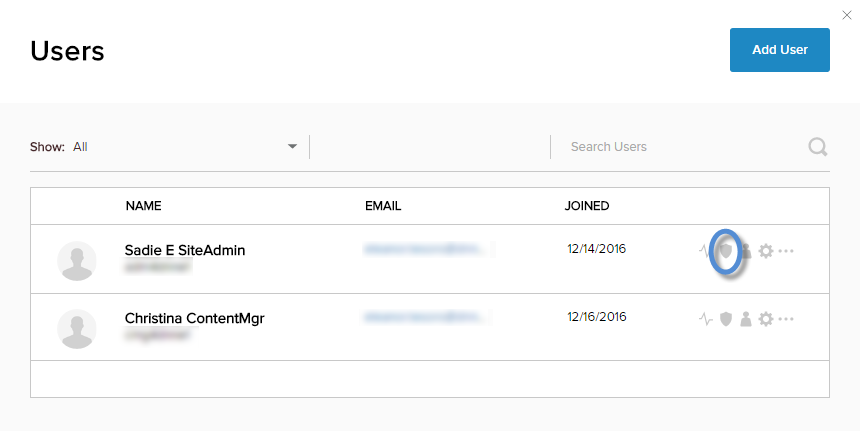Expand the Show: All dropdown arrow

click(x=292, y=147)
